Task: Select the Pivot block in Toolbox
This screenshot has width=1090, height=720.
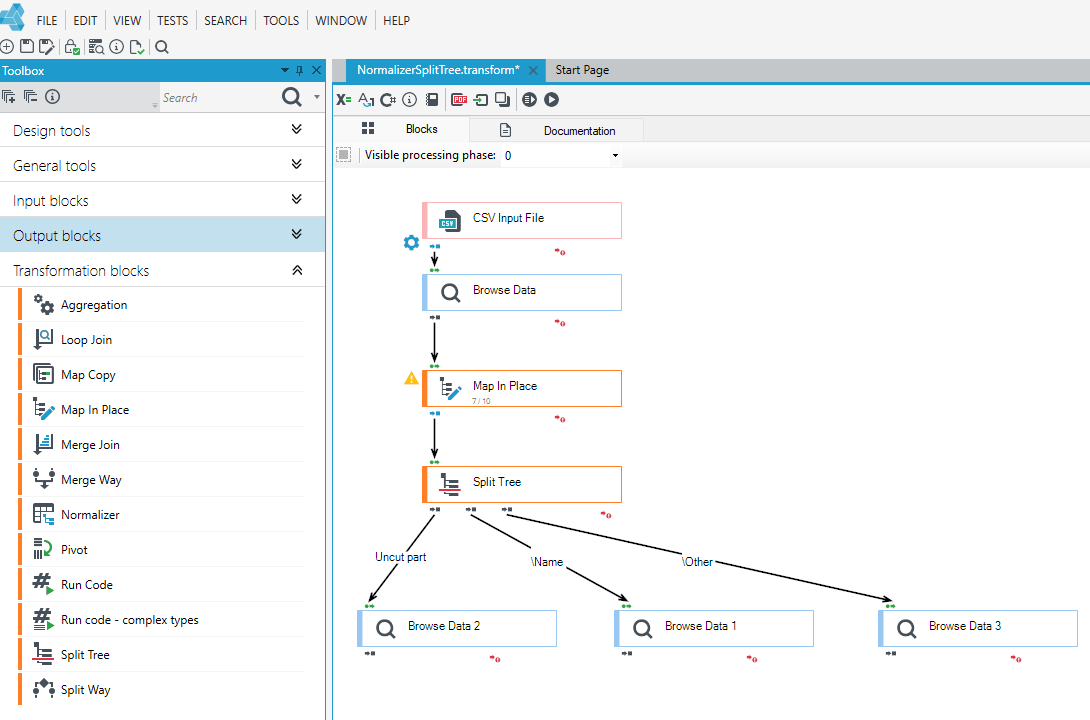Action: [162, 550]
